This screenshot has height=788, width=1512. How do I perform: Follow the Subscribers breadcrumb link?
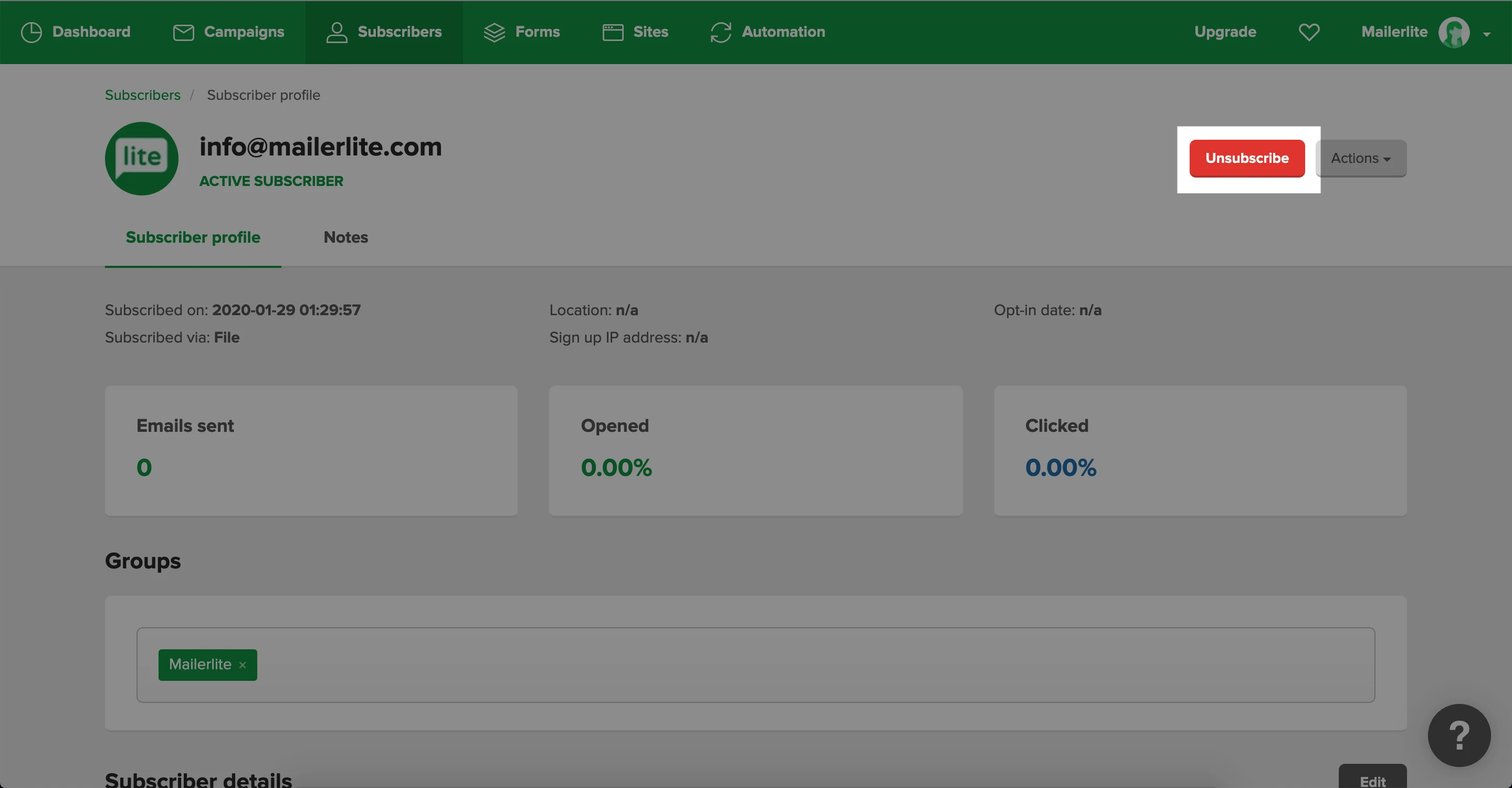coord(143,95)
